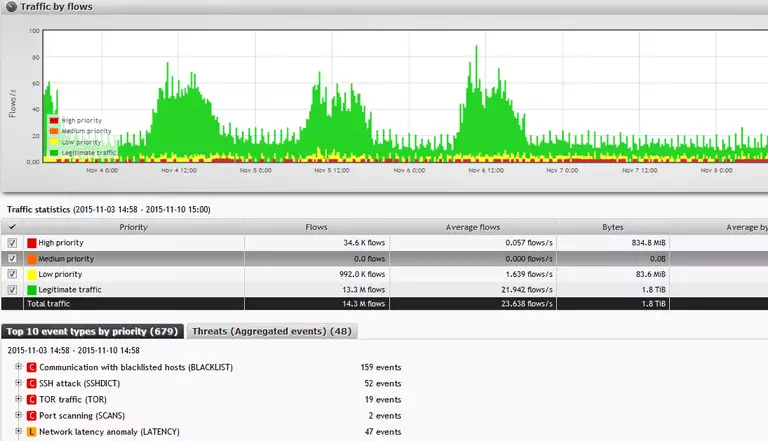Click critical icon beside blacklisted hosts event
The height and width of the screenshot is (441, 768).
(31, 368)
